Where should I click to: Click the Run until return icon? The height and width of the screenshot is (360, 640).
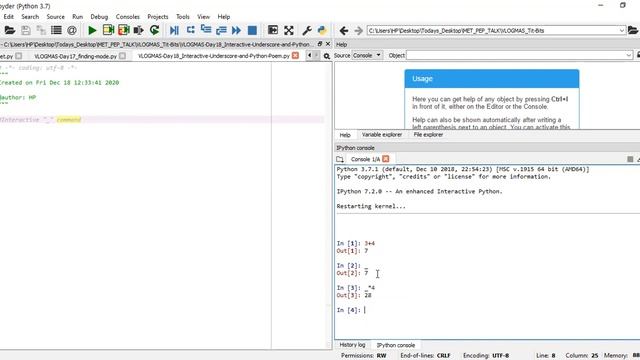tap(221, 30)
